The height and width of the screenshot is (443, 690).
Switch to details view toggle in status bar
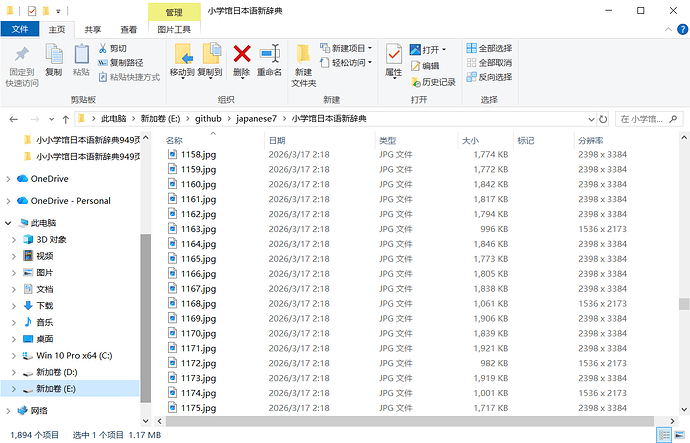click(x=664, y=436)
